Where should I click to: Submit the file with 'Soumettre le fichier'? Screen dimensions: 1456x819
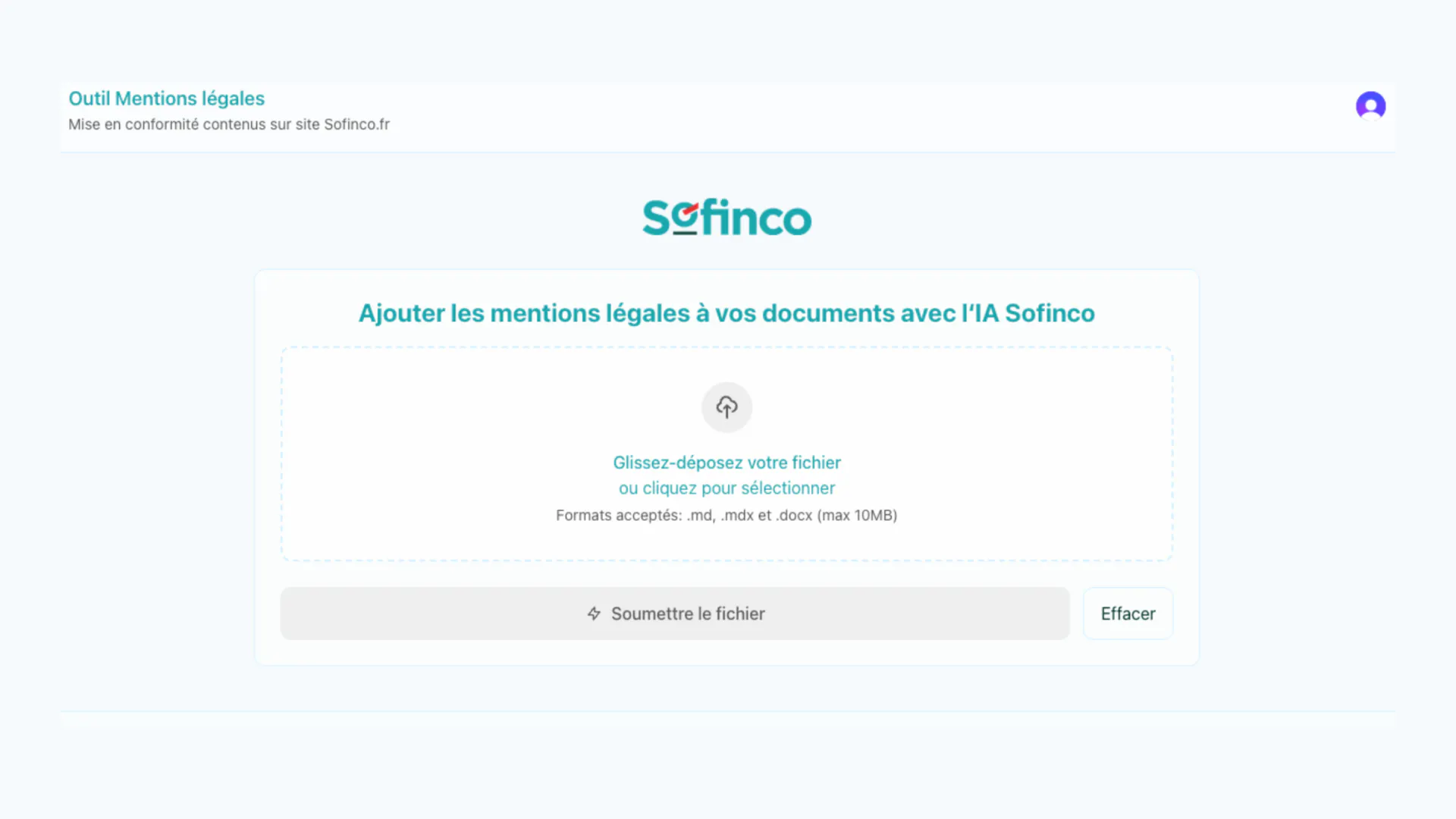click(675, 613)
